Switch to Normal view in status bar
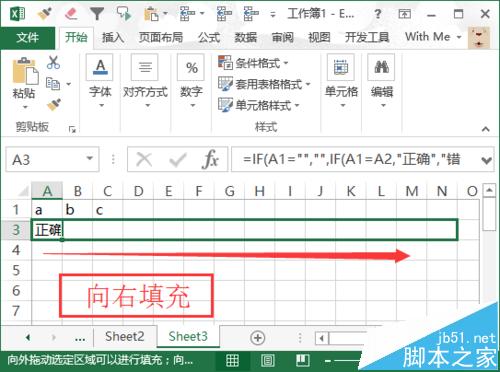 point(232,361)
